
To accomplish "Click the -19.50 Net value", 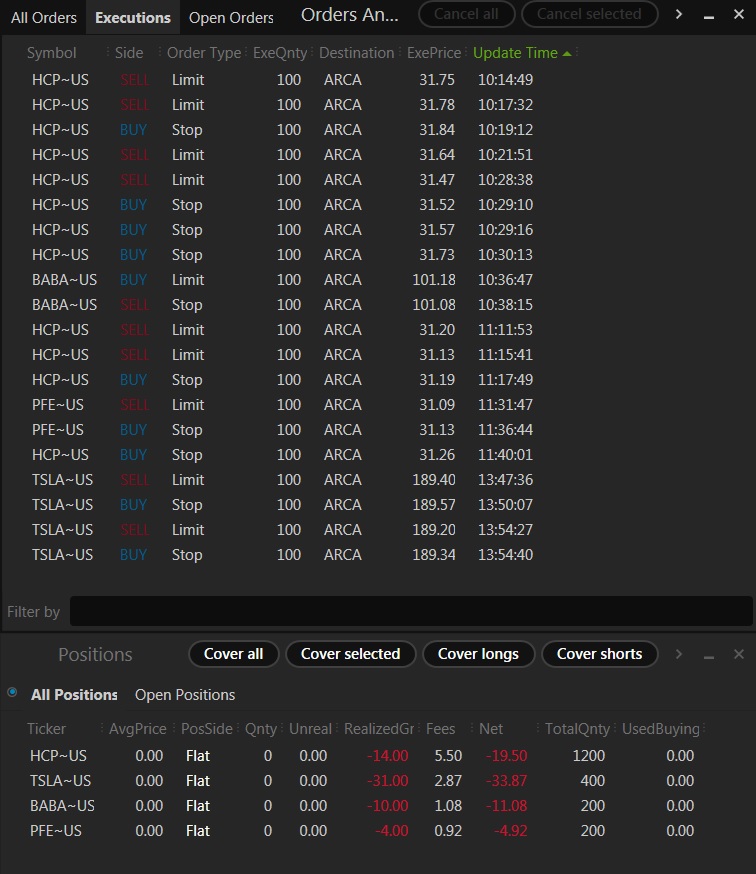I will pyautogui.click(x=506, y=756).
